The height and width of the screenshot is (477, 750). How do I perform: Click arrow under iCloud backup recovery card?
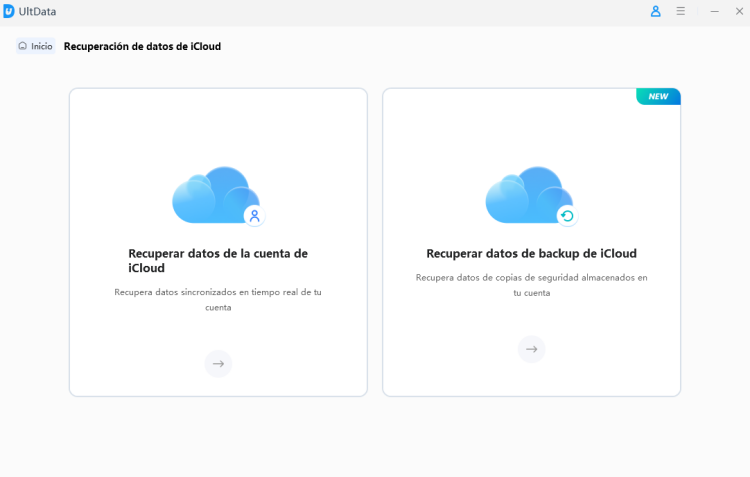531,349
